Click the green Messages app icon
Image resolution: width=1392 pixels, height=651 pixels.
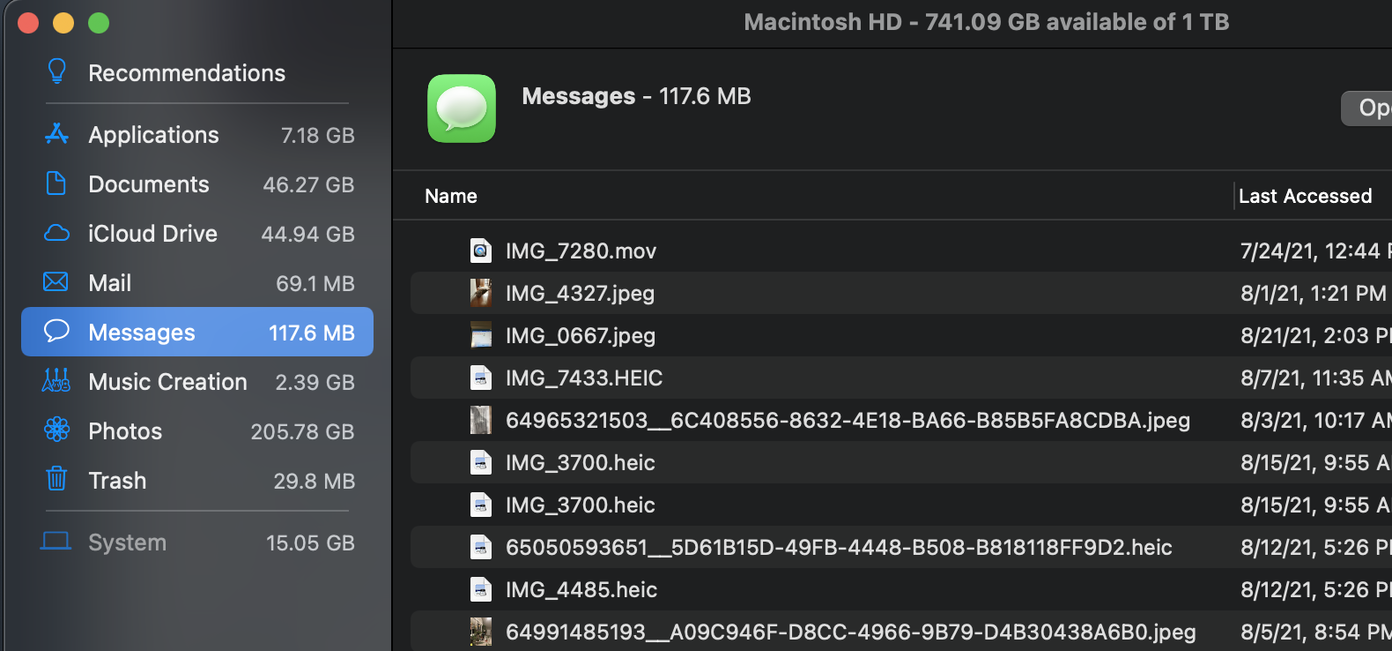click(462, 108)
